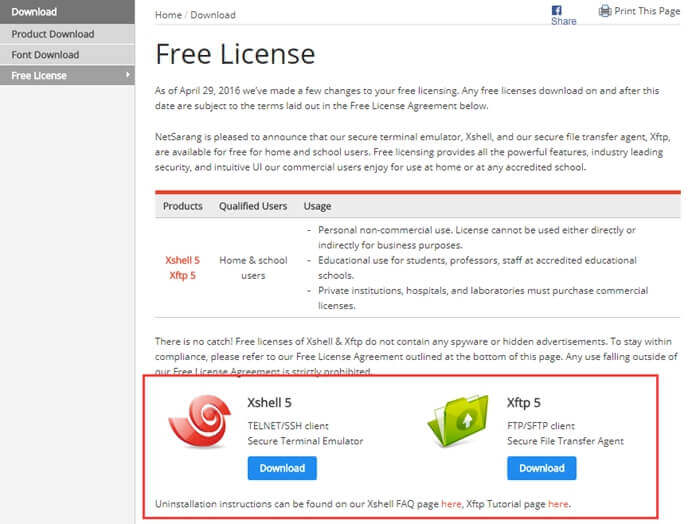Click the Share text under the Facebook icon
700x524 pixels.
point(563,21)
